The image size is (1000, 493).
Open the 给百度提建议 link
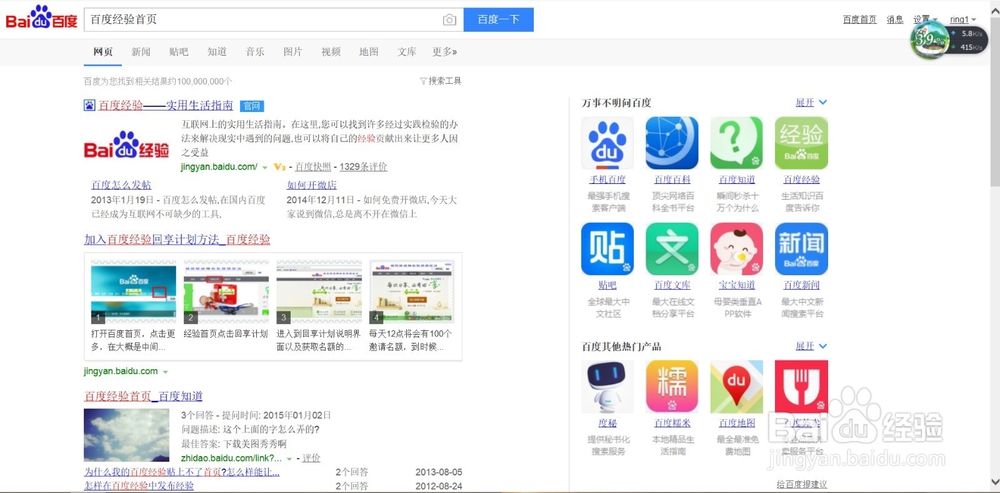point(802,485)
